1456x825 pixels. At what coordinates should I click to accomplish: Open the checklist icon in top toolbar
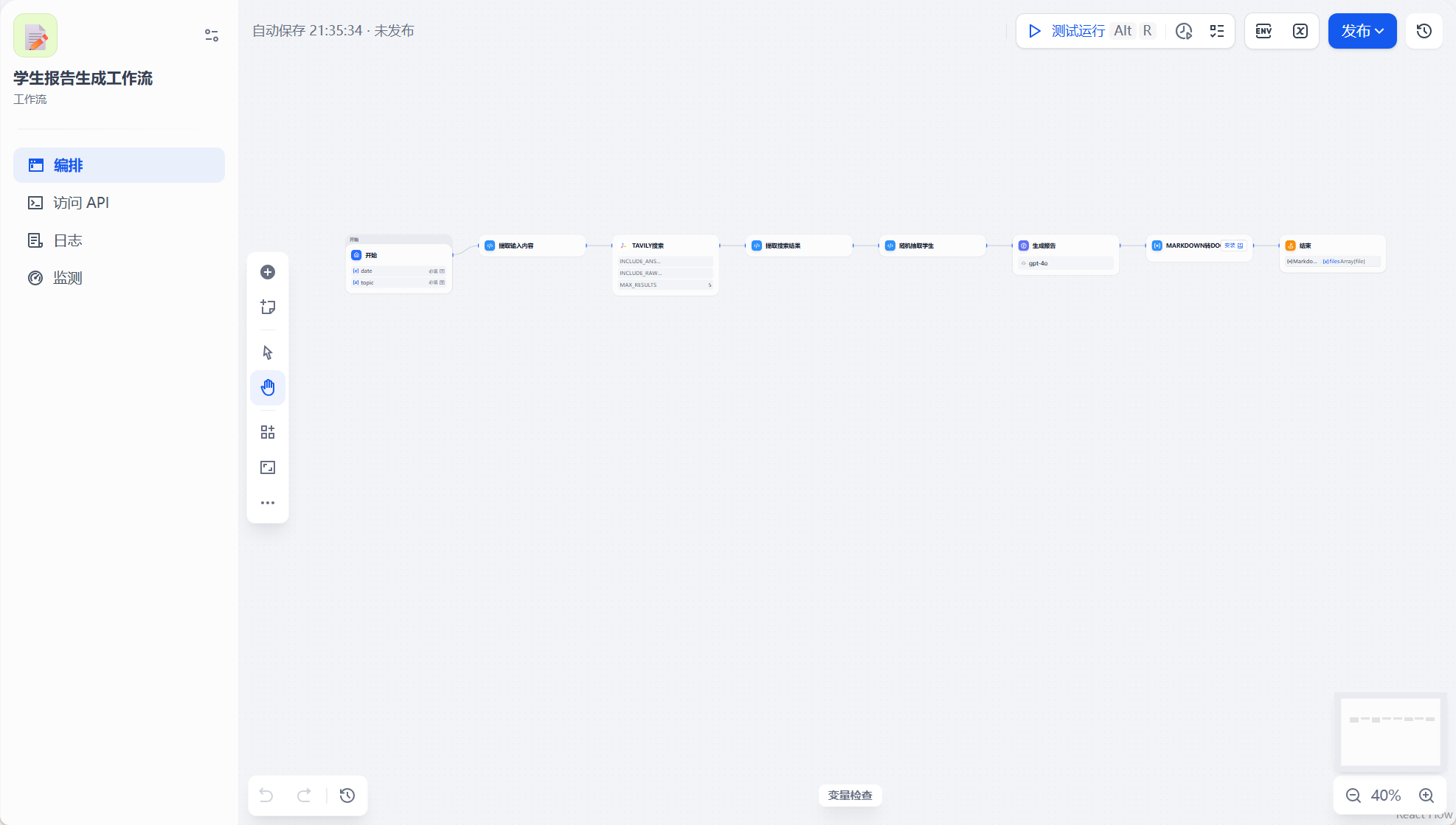[1217, 31]
